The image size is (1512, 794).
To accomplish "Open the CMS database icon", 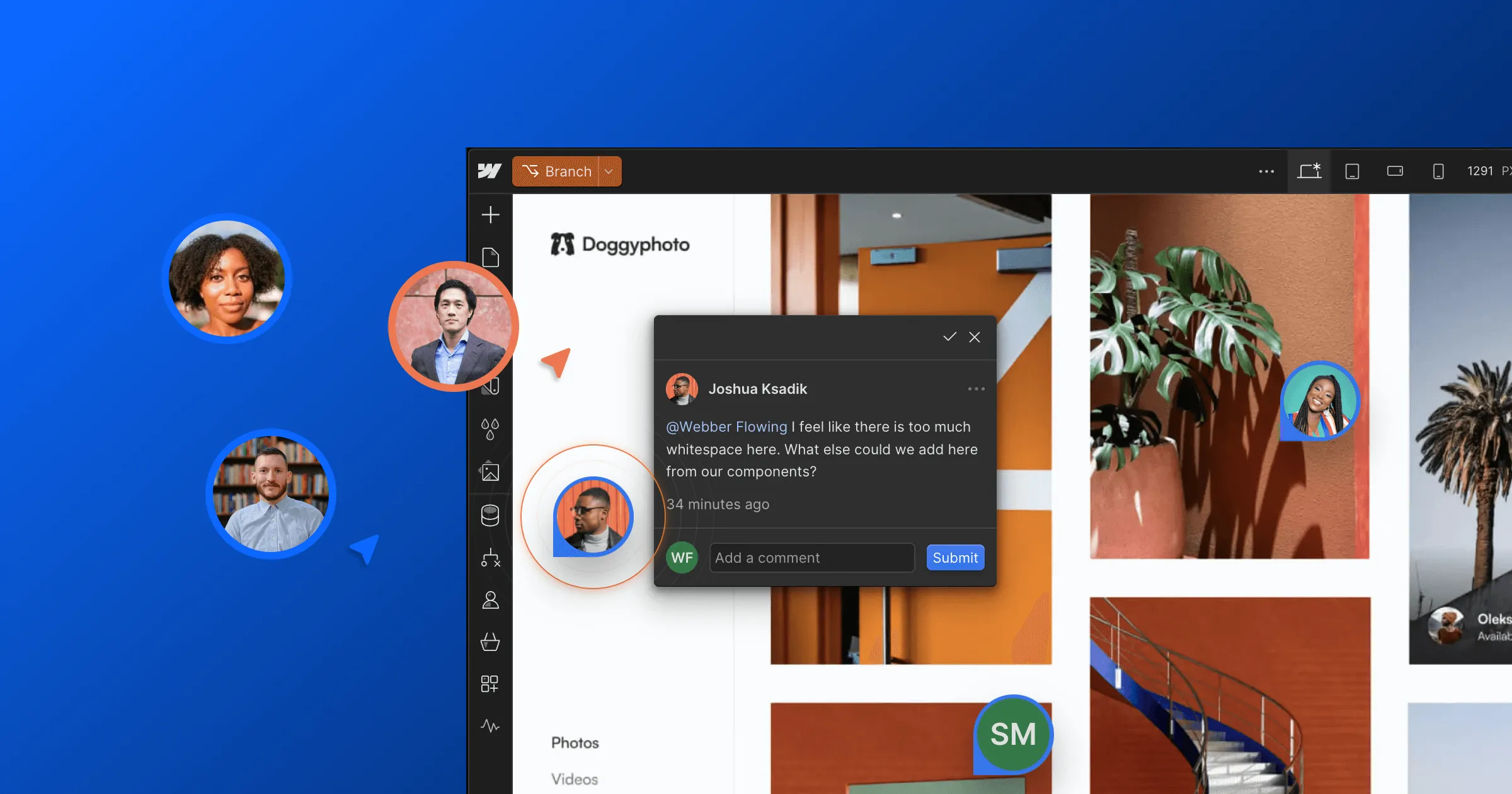I will click(x=490, y=515).
